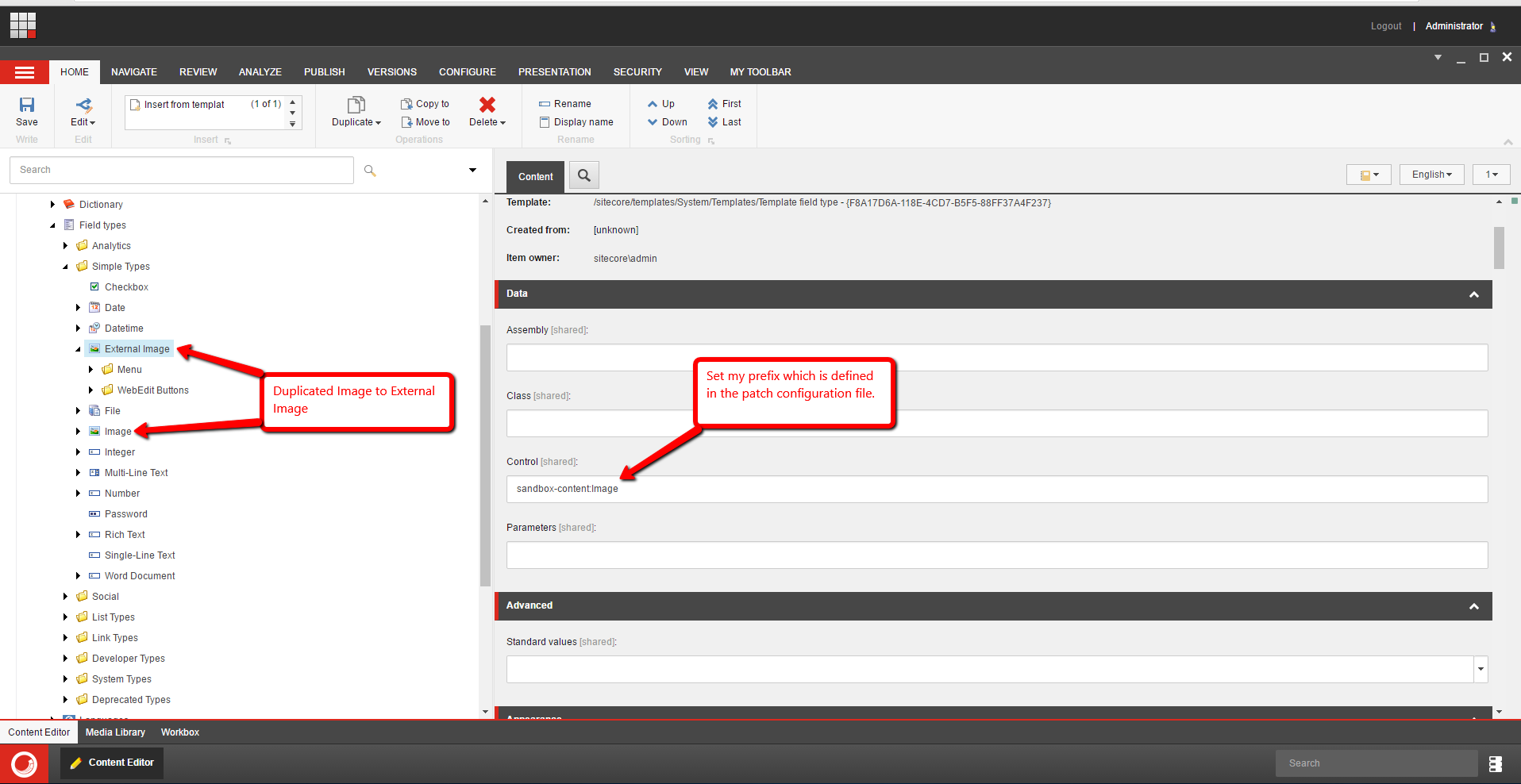Click the Logout link
The height and width of the screenshot is (784, 1521).
(x=1385, y=26)
